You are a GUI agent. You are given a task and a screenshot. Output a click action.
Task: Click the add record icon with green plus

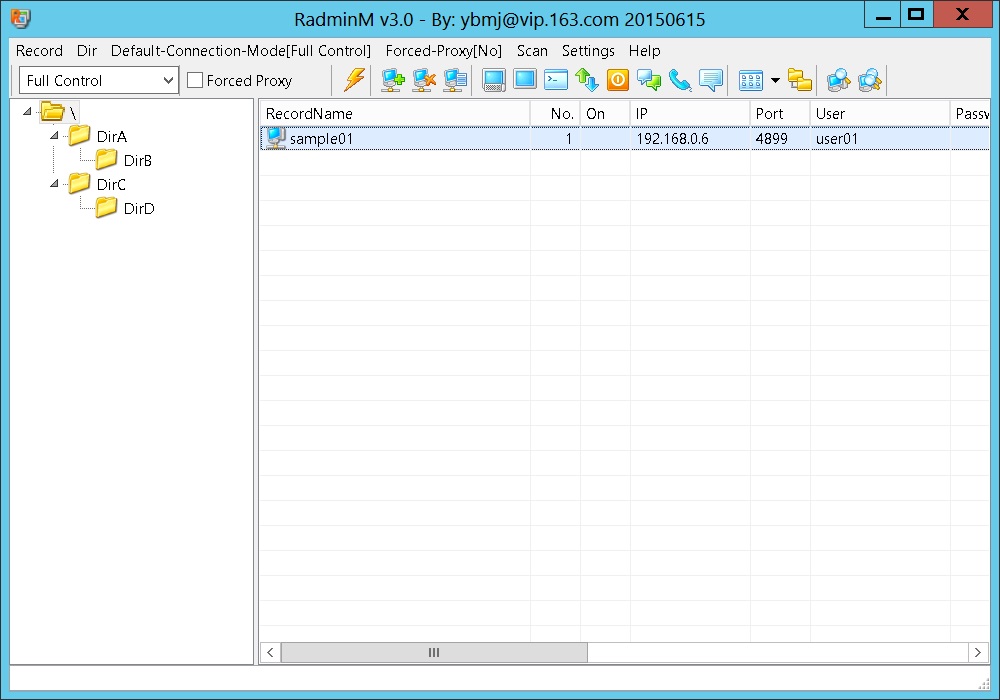[x=393, y=80]
